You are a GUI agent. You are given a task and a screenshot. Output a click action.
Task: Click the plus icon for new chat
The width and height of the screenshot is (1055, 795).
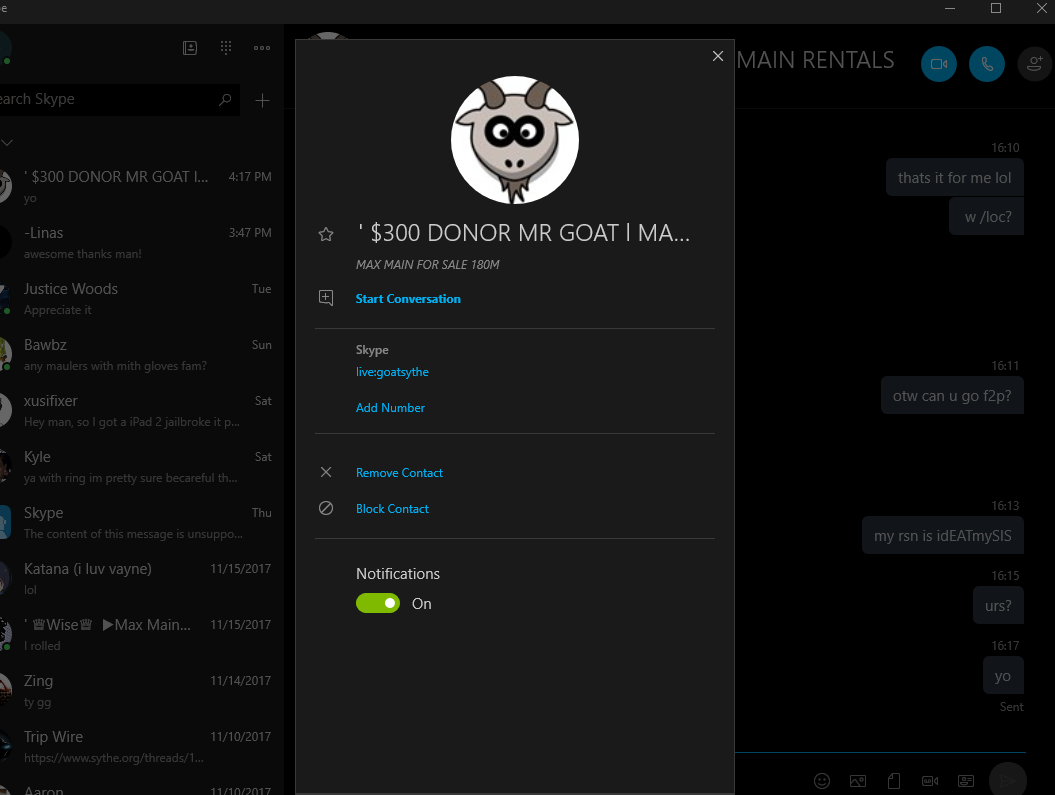[x=262, y=100]
